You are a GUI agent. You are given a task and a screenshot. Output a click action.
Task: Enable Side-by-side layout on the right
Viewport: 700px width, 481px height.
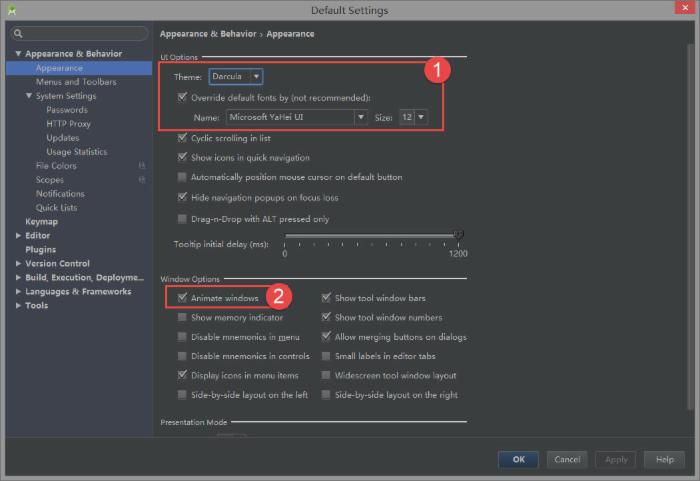pos(326,395)
